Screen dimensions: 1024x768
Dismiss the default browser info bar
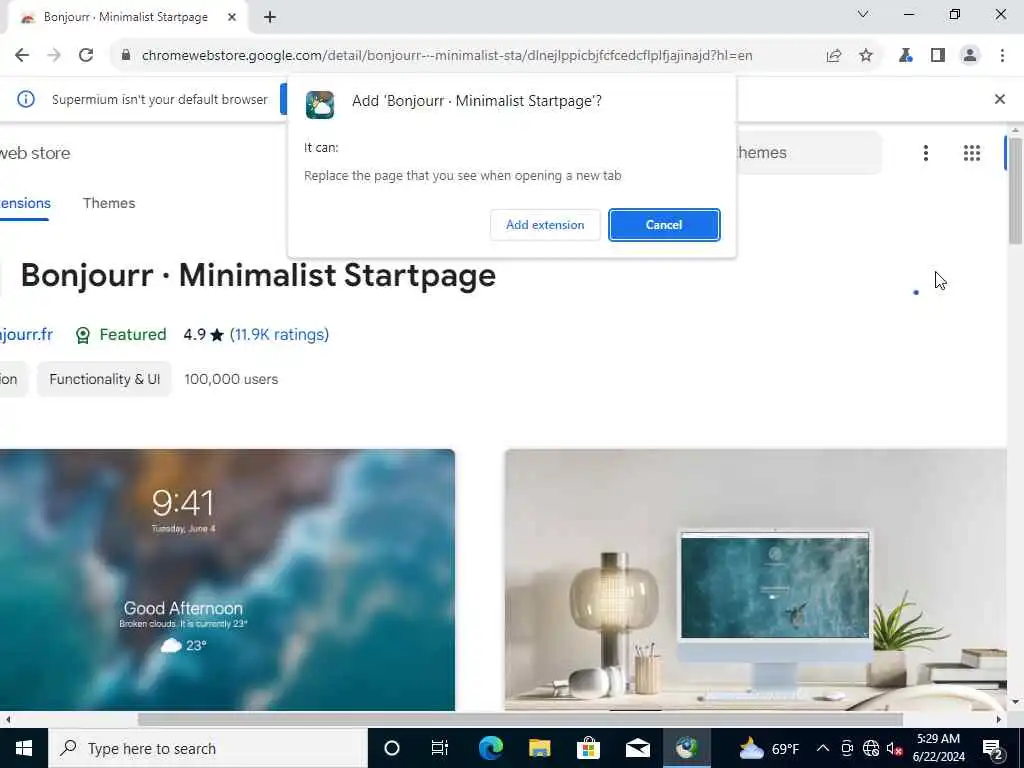click(1000, 99)
